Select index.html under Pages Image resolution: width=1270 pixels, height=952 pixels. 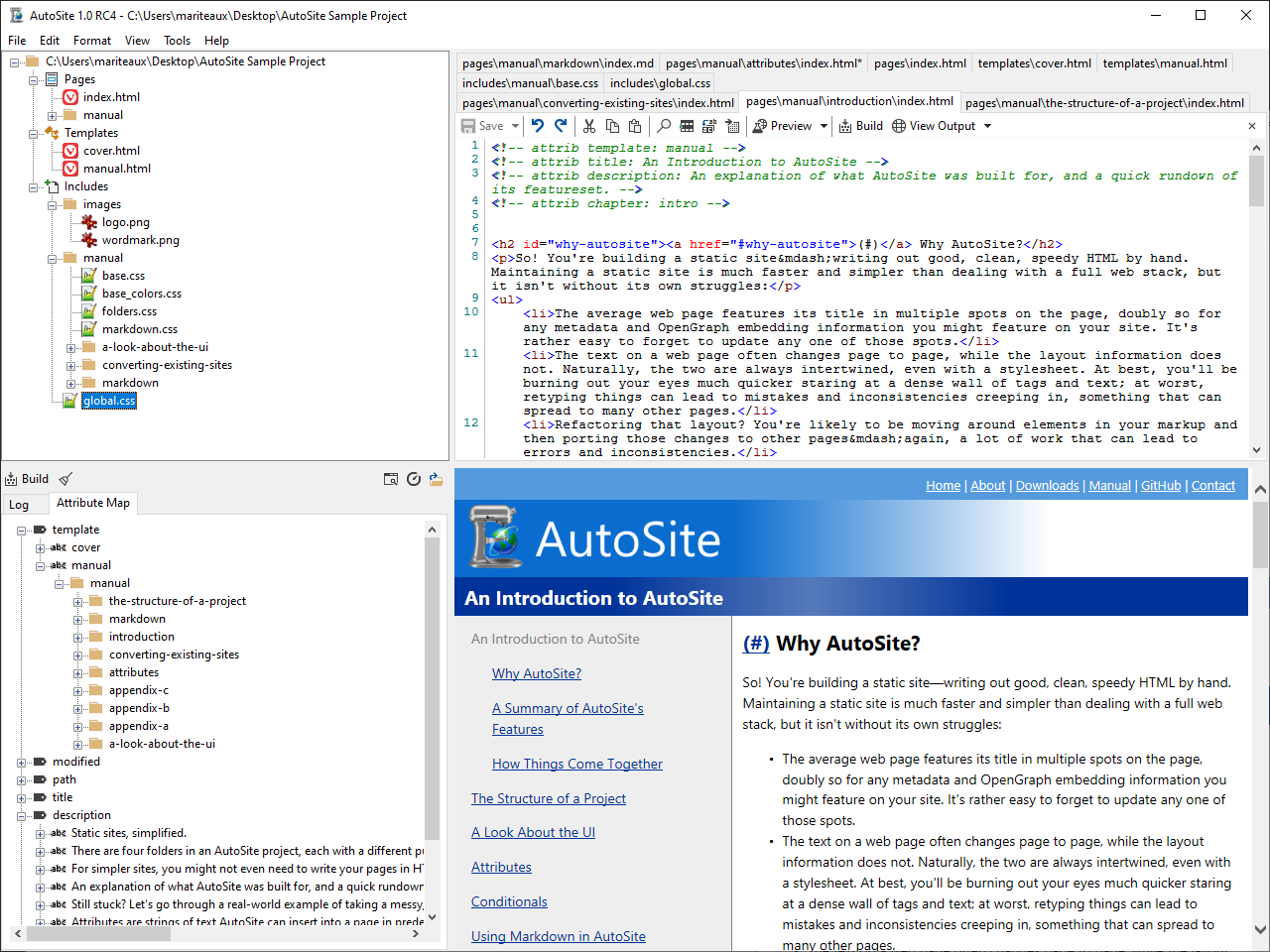point(111,97)
